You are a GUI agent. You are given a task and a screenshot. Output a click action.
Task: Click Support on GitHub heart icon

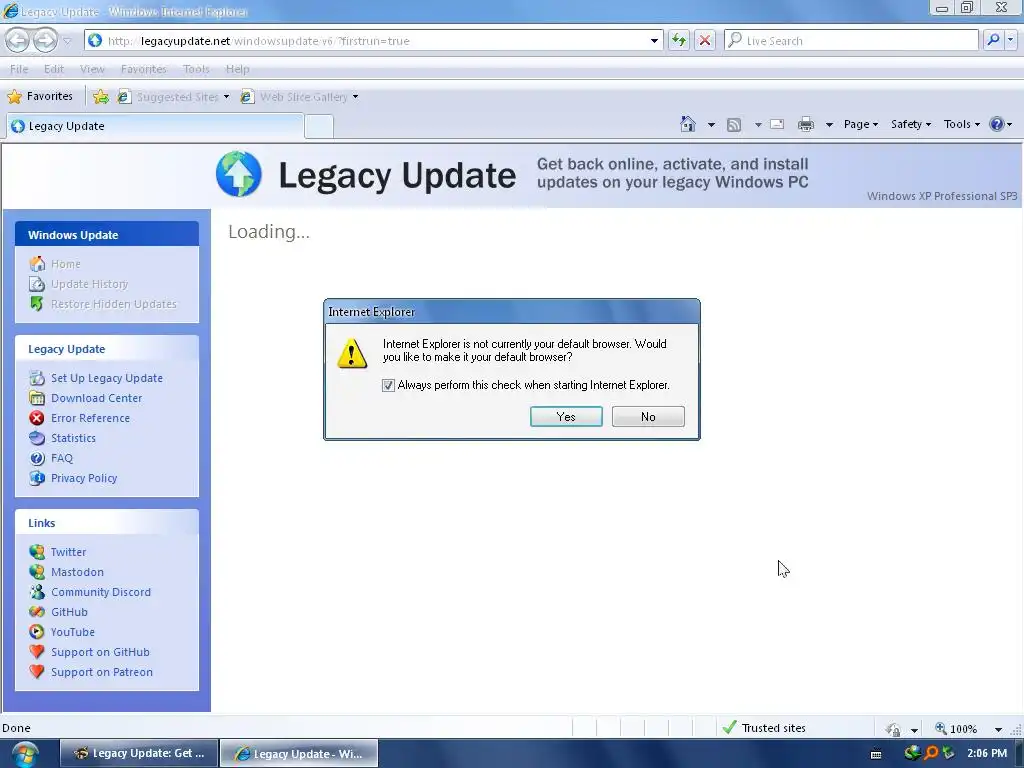[x=37, y=652]
